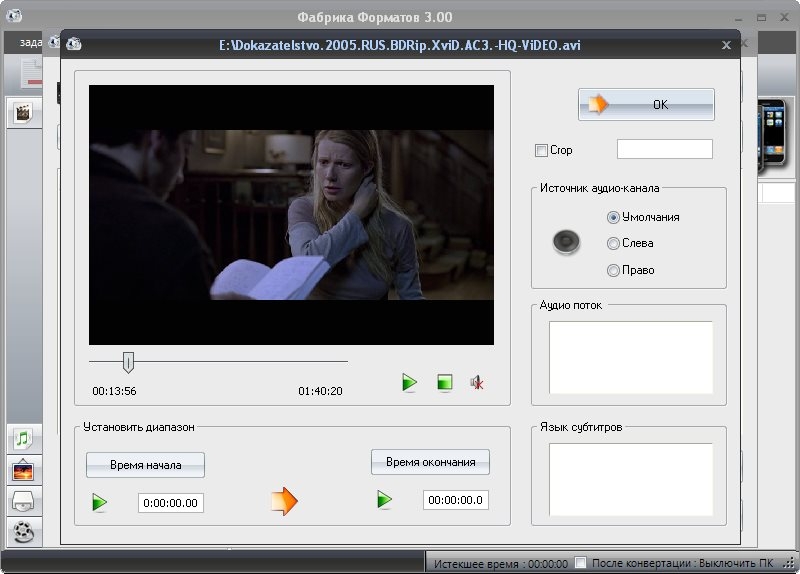Open the Video category clapperboard icon
800x574 pixels.
click(23, 111)
